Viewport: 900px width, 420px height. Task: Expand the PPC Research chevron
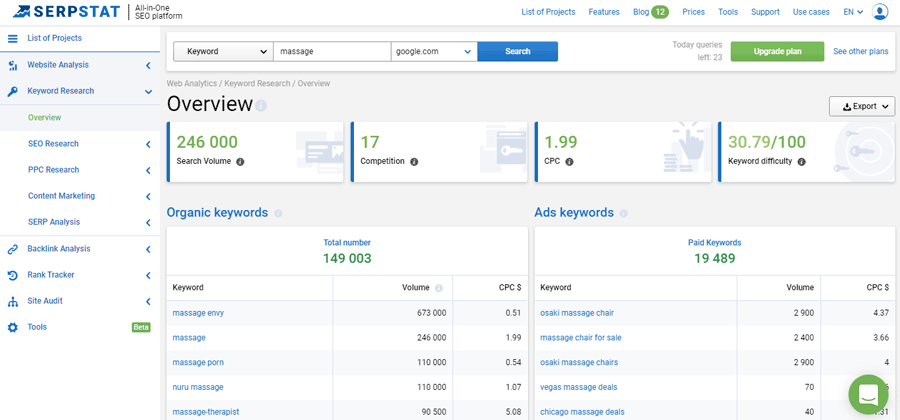148,170
